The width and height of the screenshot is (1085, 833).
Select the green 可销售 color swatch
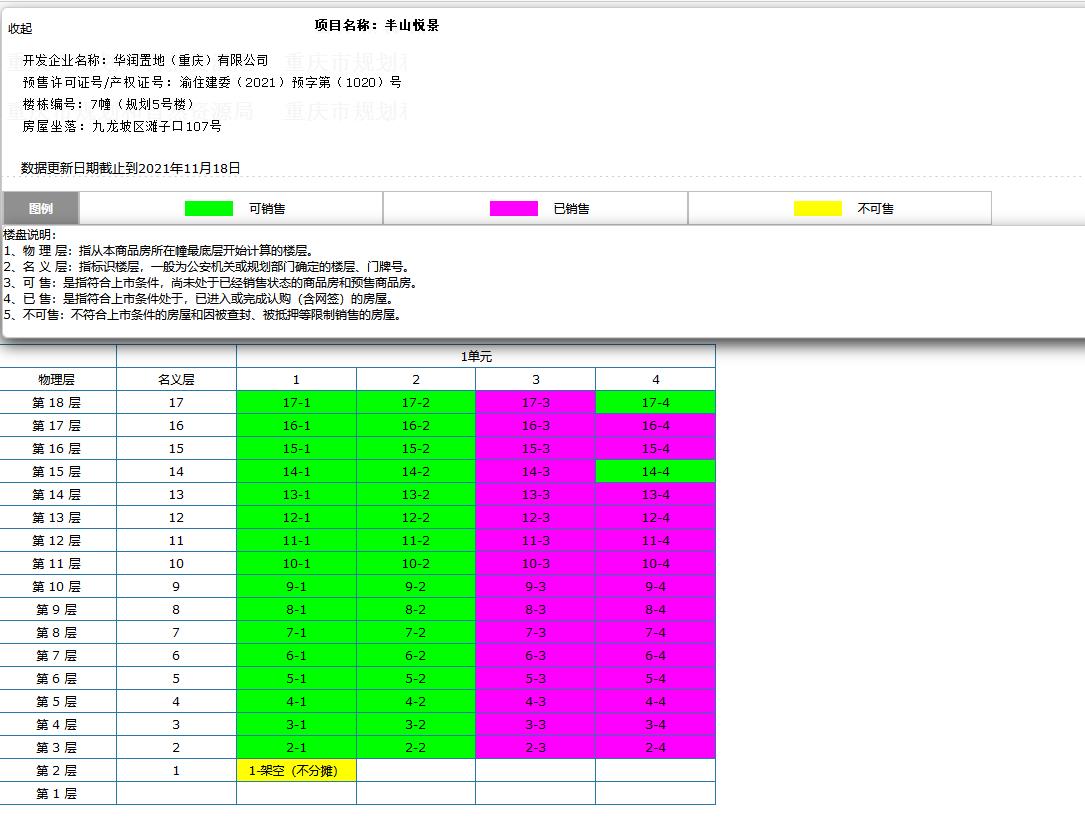point(206,208)
